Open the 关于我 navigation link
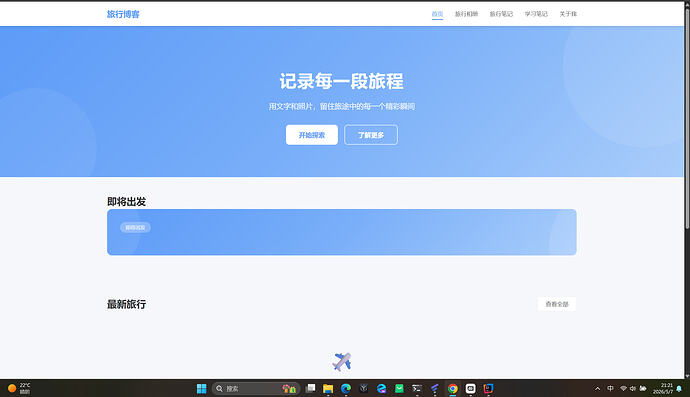The image size is (690, 397). [x=568, y=14]
